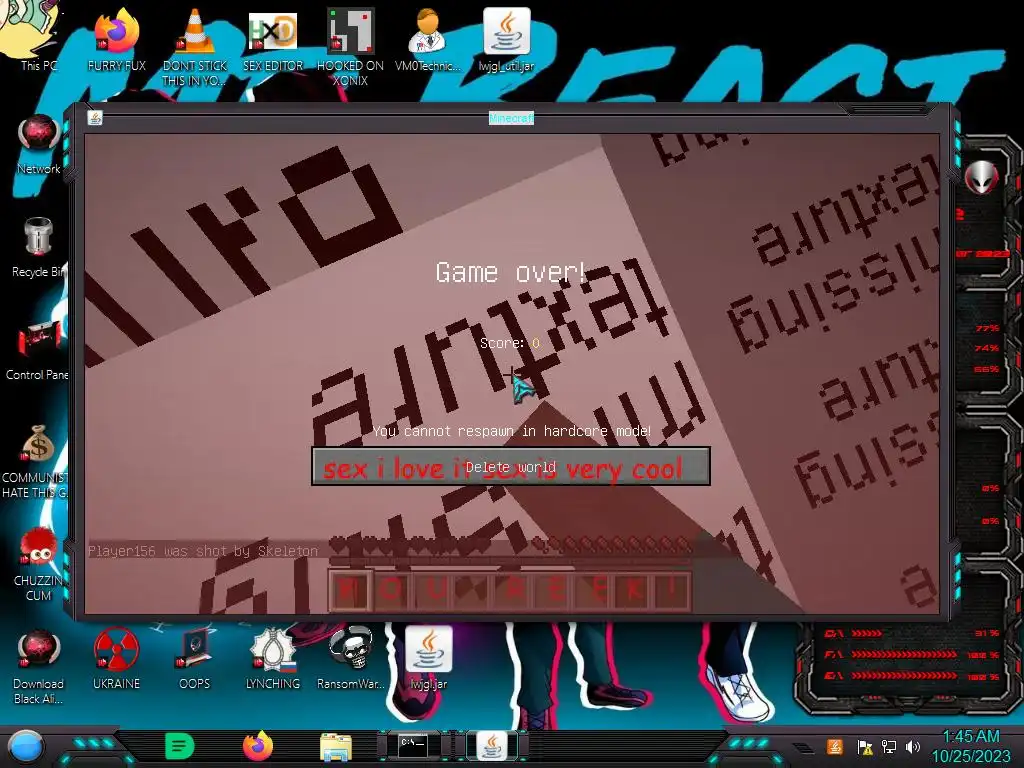Screen dimensions: 1024x768
Task: Select the lwjgl_util.jar file icon
Action: pos(506,39)
